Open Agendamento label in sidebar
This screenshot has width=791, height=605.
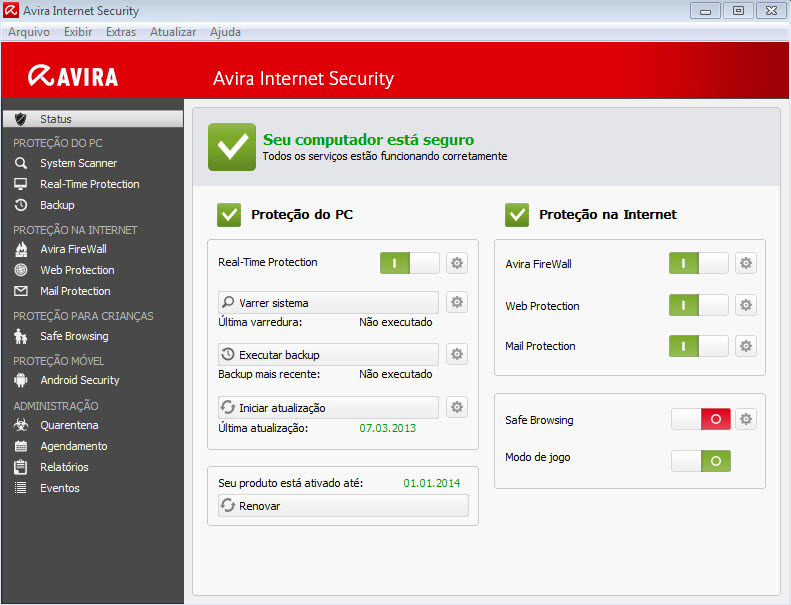click(74, 446)
